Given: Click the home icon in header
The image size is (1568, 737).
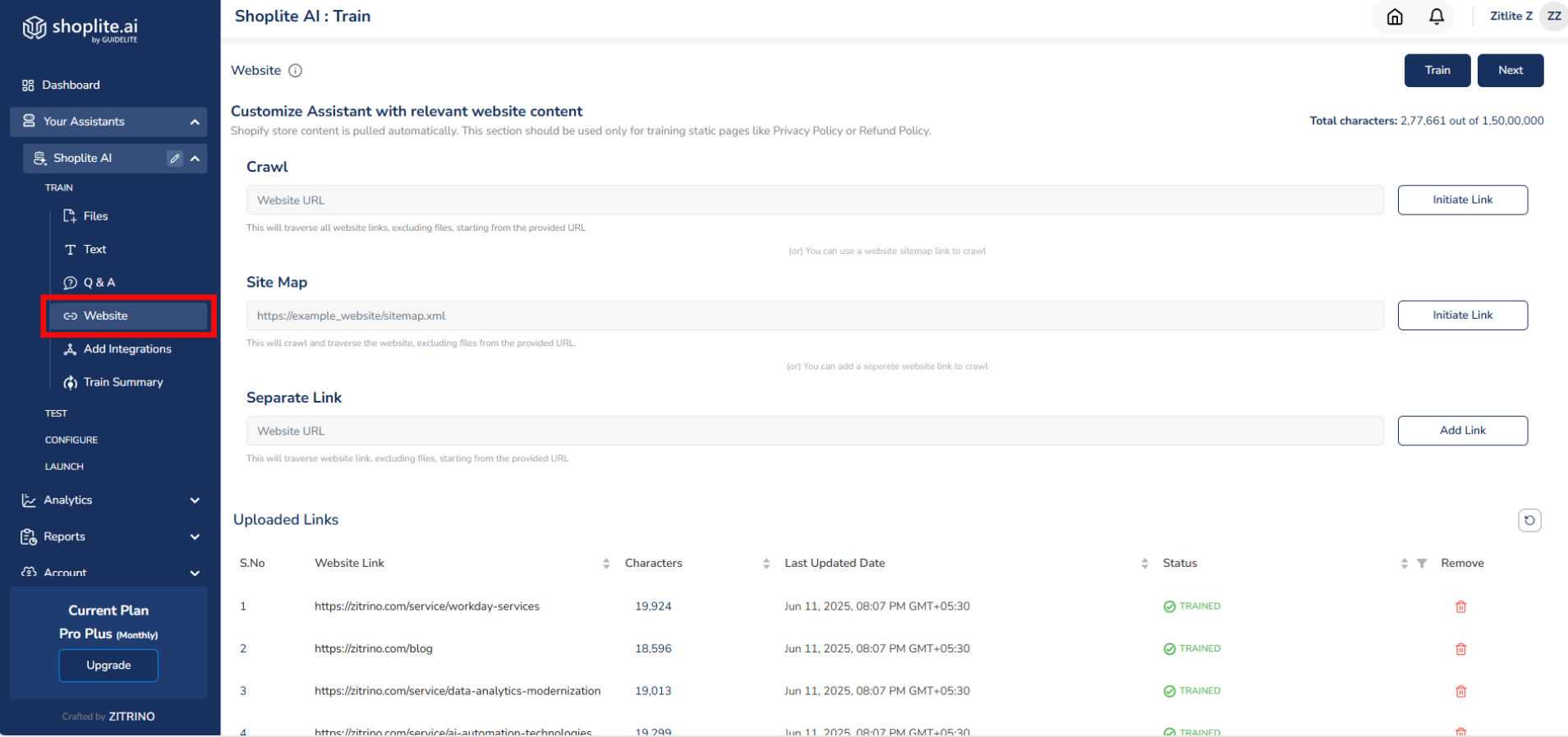Looking at the screenshot, I should point(1395,16).
